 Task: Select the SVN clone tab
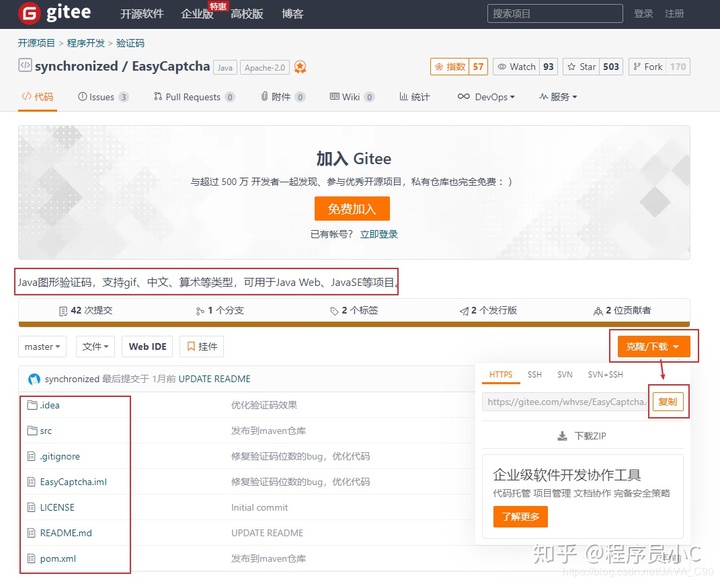click(565, 375)
